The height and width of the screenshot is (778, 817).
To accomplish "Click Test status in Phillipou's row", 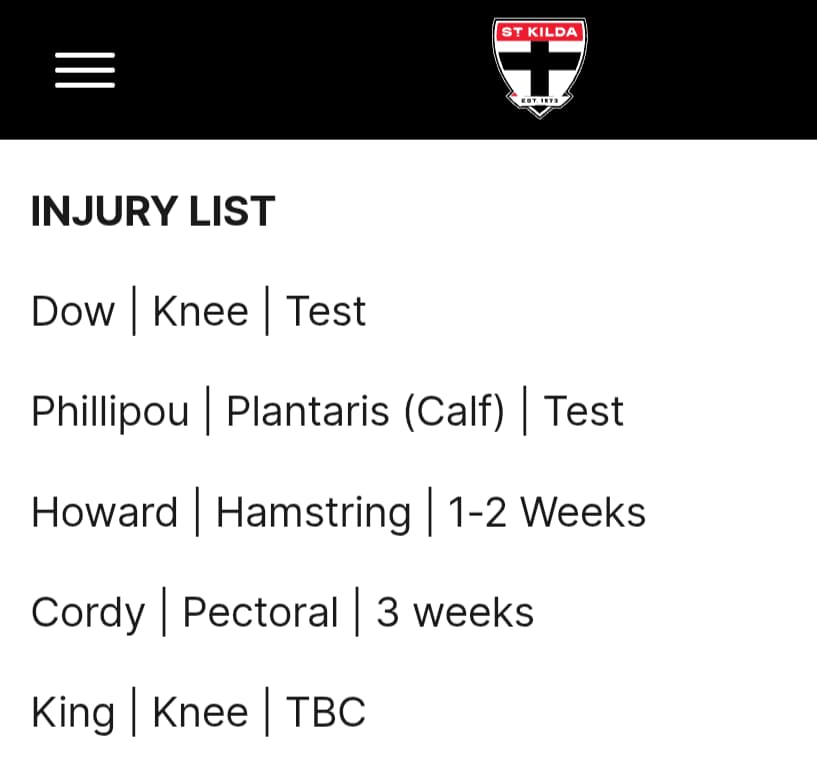I will click(584, 411).
